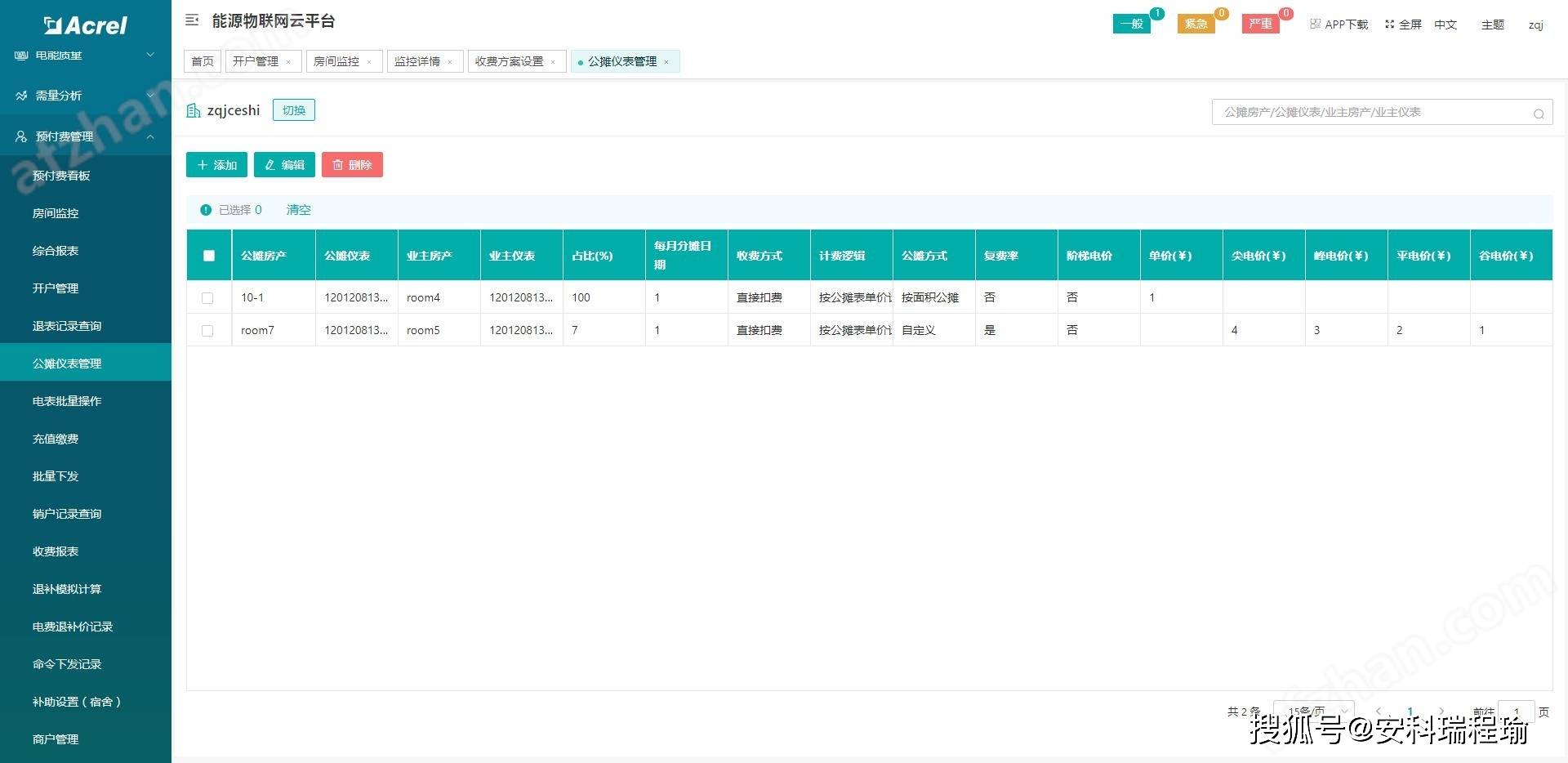Click the info icon beside 已选择
Viewport: 1568px width, 763px height.
(x=206, y=210)
